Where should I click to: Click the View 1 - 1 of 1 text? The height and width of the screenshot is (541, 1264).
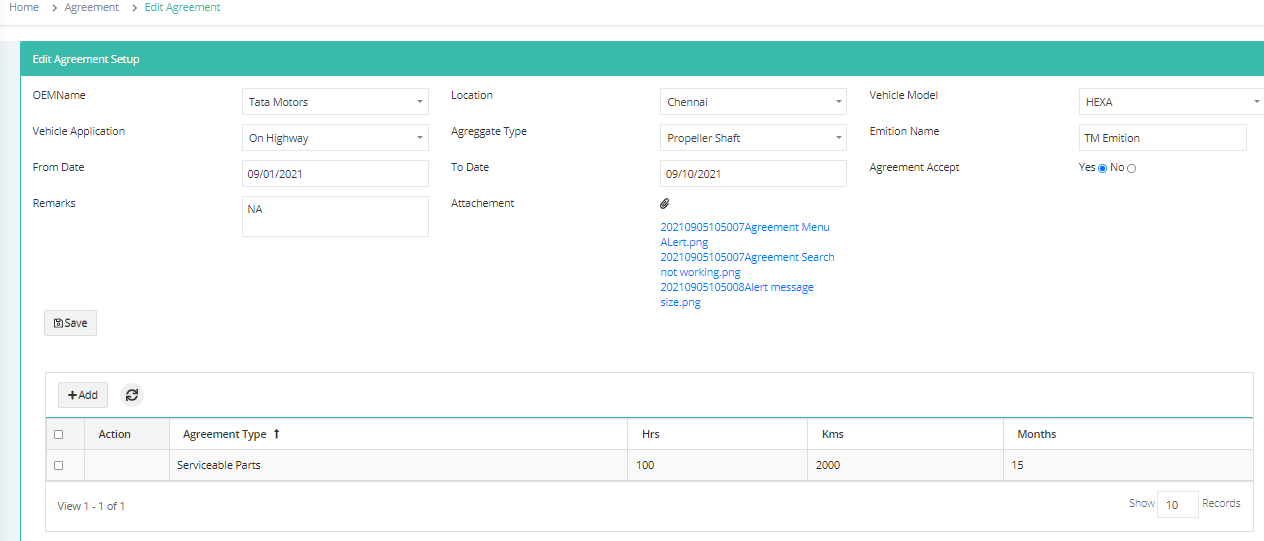(91, 506)
